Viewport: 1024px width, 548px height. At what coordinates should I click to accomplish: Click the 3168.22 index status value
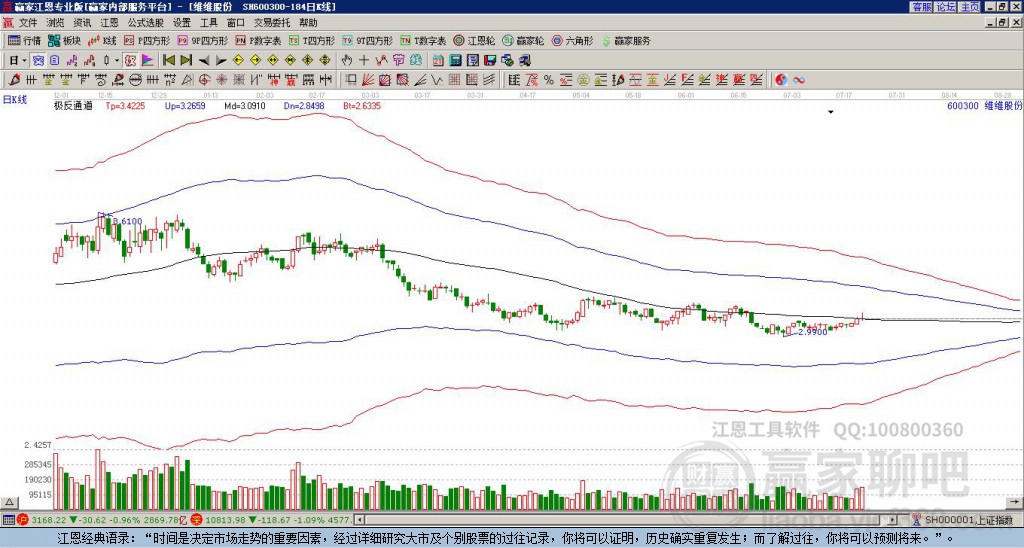[x=50, y=520]
